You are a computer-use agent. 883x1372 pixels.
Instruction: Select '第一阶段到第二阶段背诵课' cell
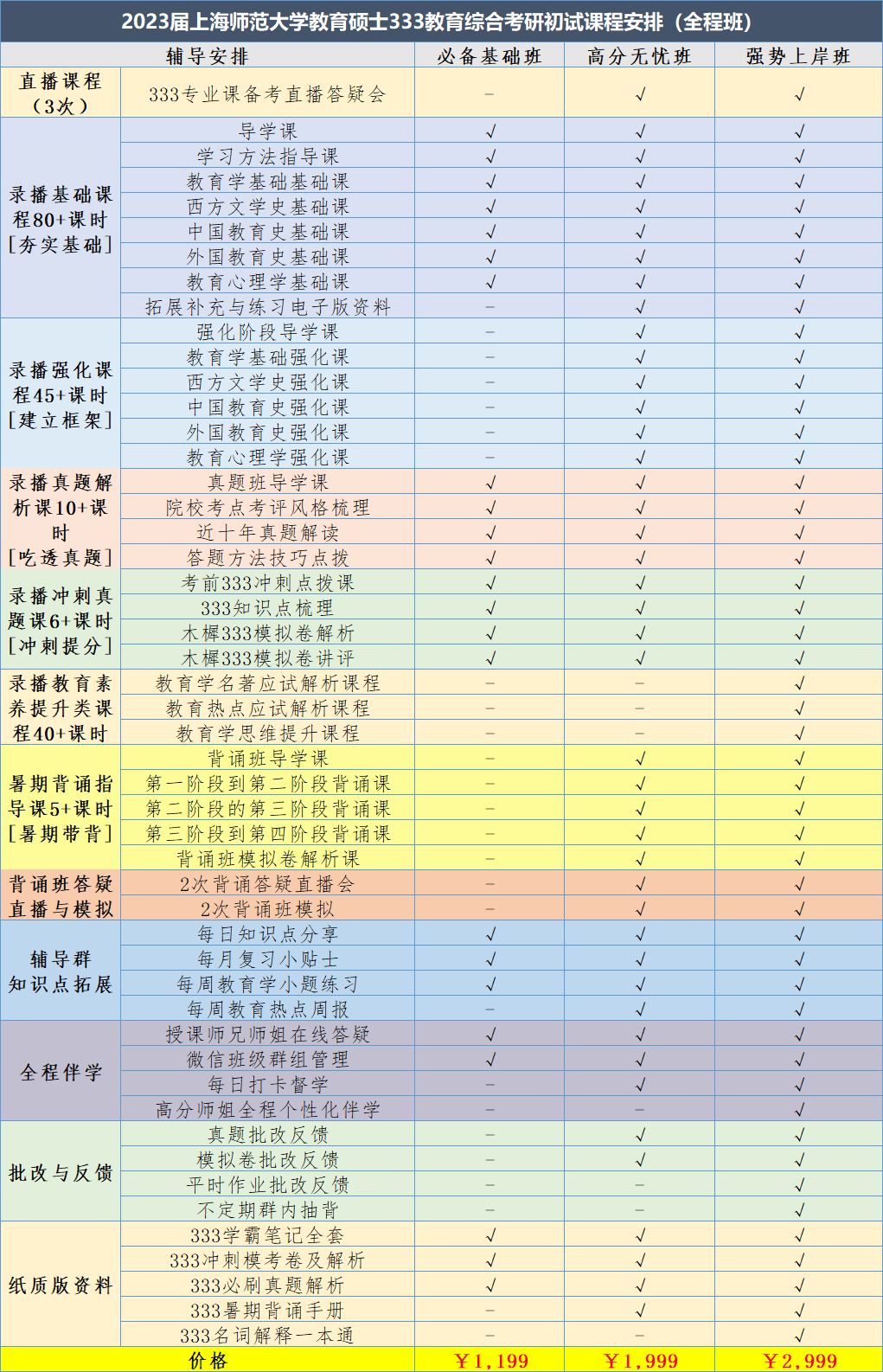click(x=267, y=784)
